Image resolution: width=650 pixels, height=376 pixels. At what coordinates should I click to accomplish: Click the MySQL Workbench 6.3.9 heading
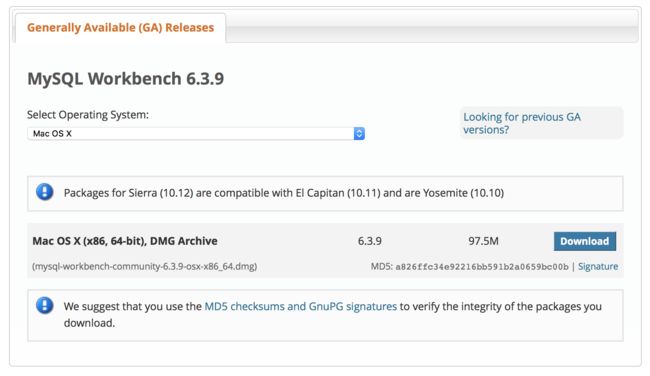[126, 79]
